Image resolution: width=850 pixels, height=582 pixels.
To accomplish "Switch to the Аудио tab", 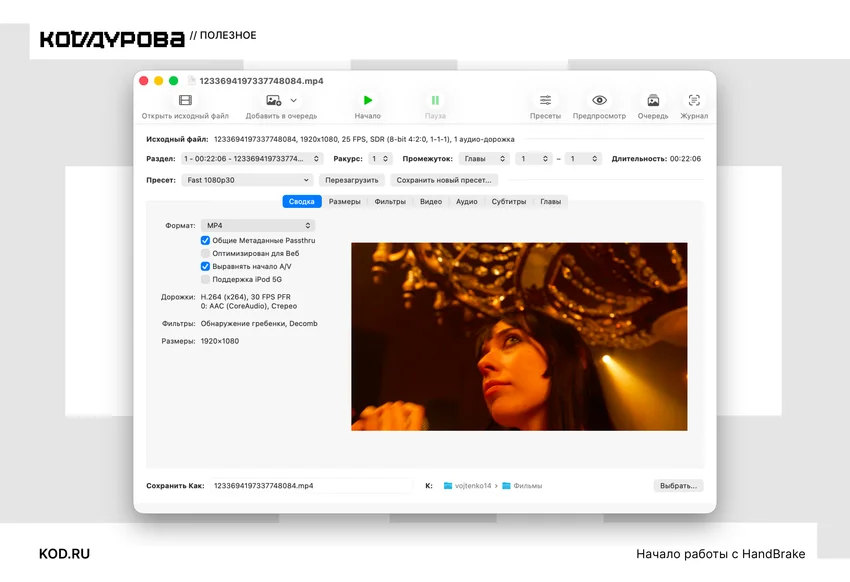I will click(x=467, y=202).
